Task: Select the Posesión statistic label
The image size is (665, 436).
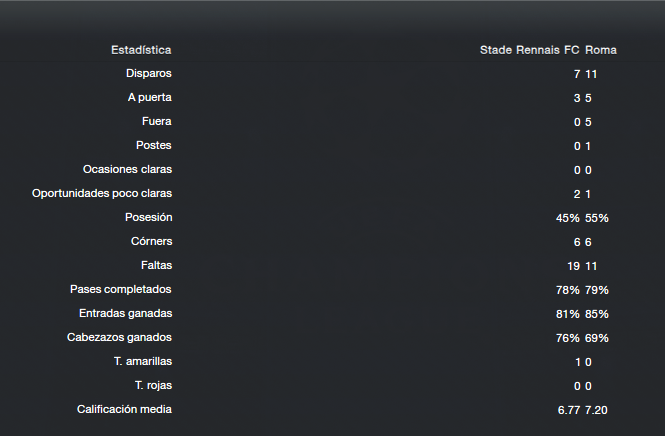Action: click(148, 217)
